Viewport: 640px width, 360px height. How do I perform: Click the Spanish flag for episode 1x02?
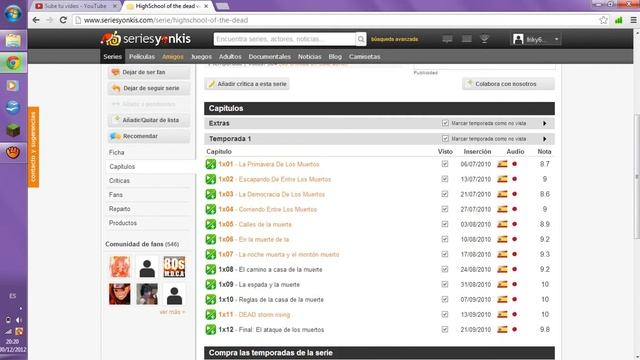(x=502, y=179)
